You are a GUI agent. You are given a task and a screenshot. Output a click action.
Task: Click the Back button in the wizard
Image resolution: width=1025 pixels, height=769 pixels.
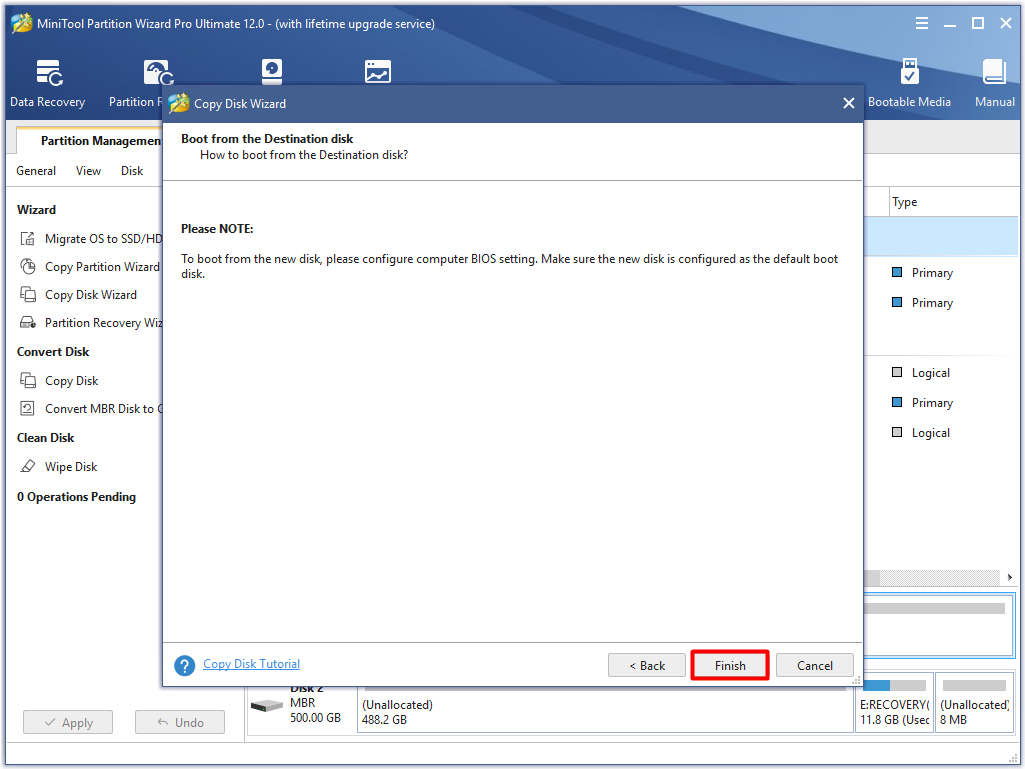(x=647, y=665)
